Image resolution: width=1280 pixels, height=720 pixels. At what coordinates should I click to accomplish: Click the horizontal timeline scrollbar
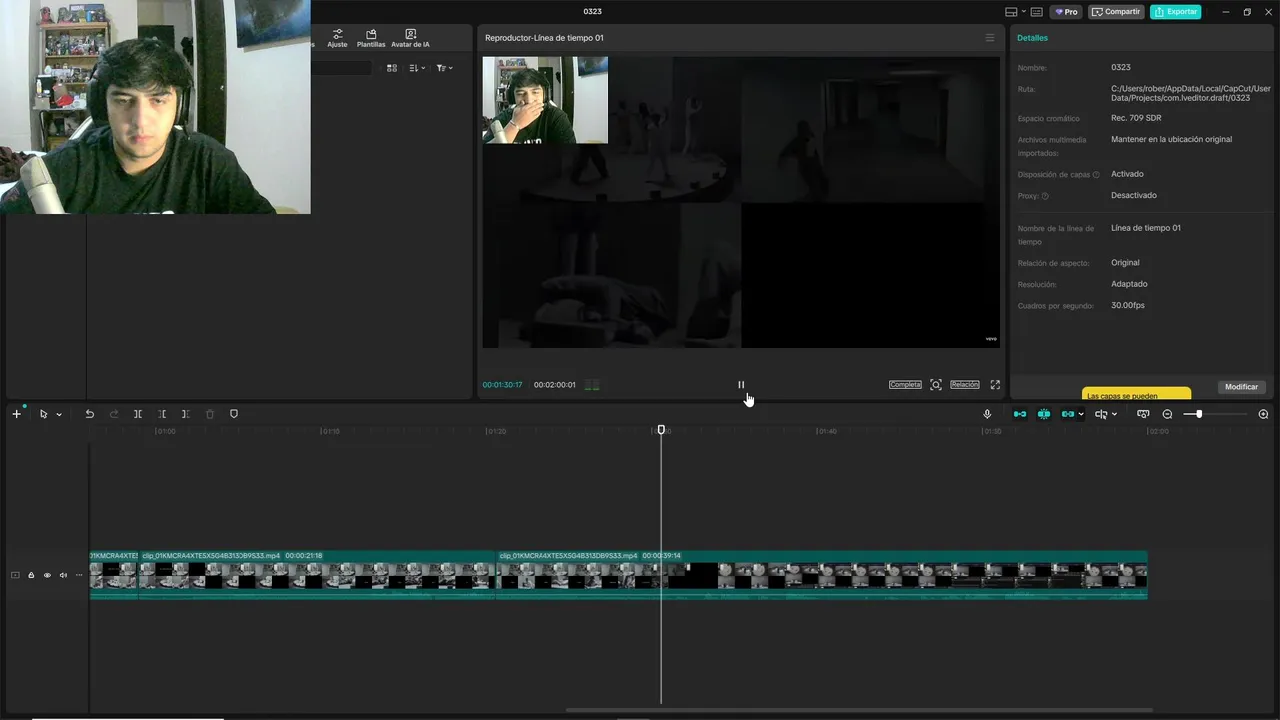point(859,710)
